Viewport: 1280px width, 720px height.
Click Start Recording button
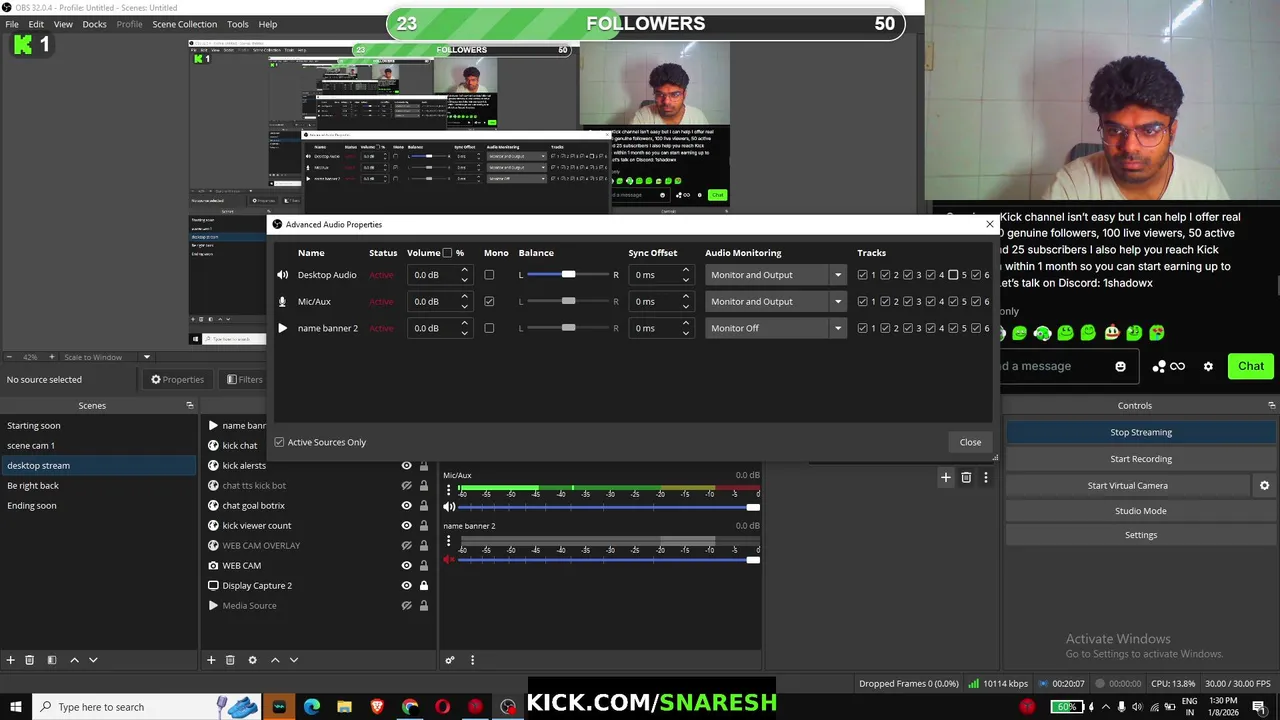[1141, 459]
